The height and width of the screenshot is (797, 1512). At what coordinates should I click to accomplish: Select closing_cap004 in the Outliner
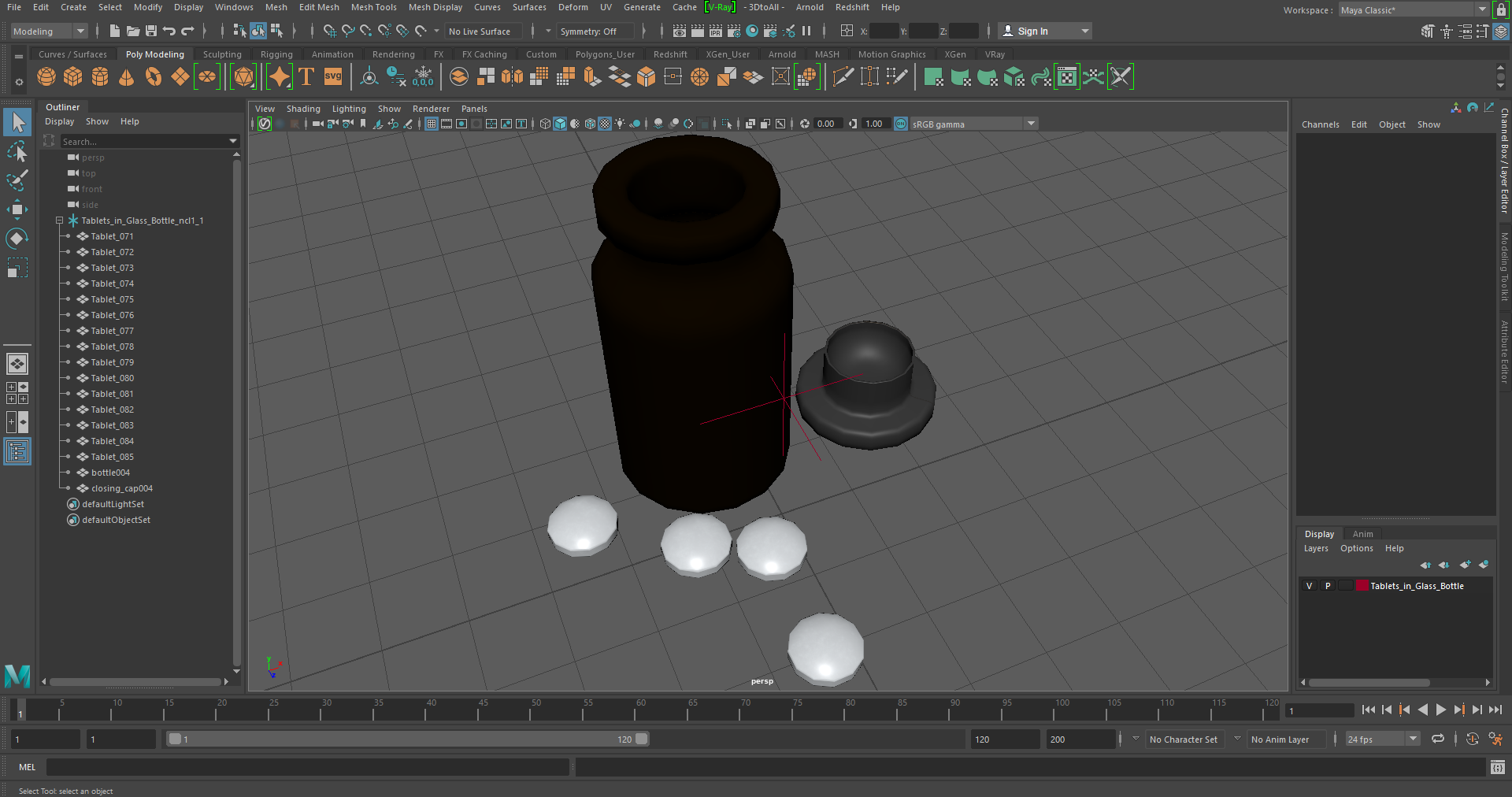(122, 488)
